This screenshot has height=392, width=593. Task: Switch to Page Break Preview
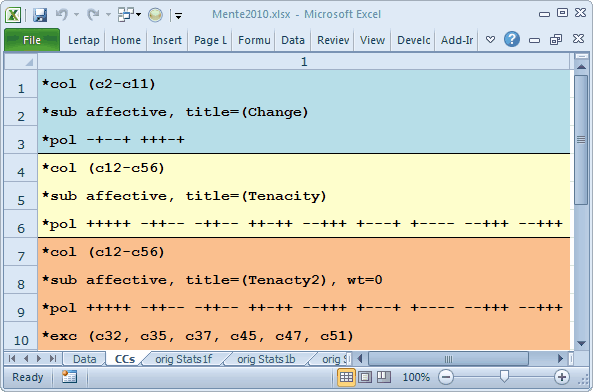(x=383, y=377)
